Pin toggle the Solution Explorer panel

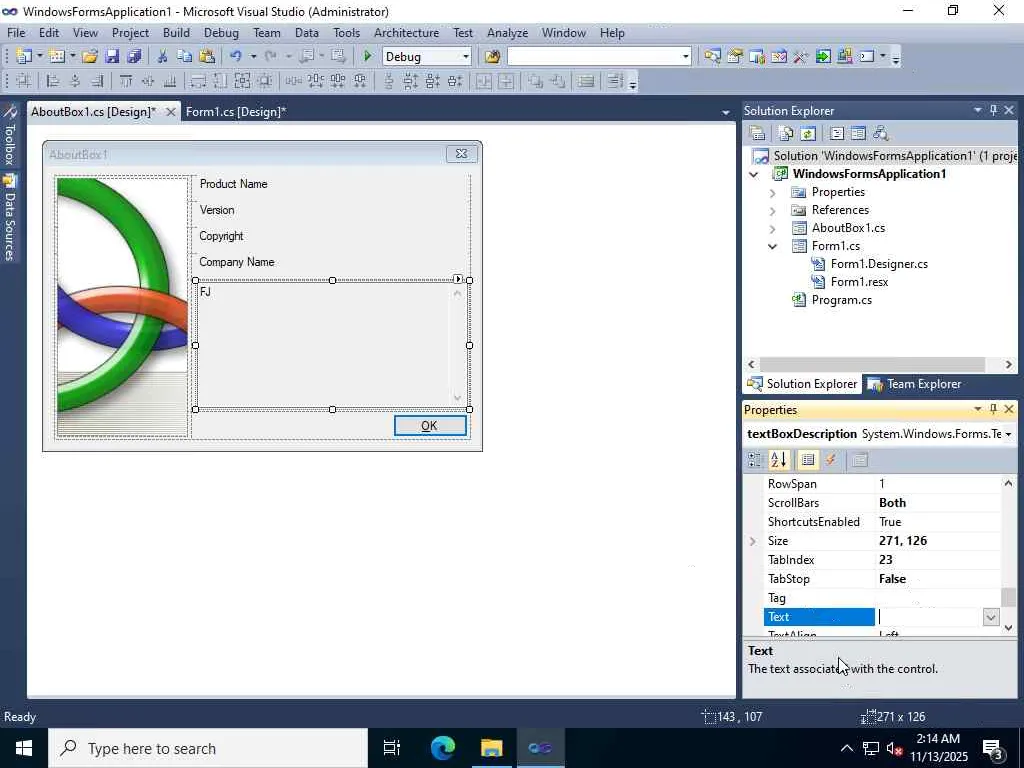993,110
